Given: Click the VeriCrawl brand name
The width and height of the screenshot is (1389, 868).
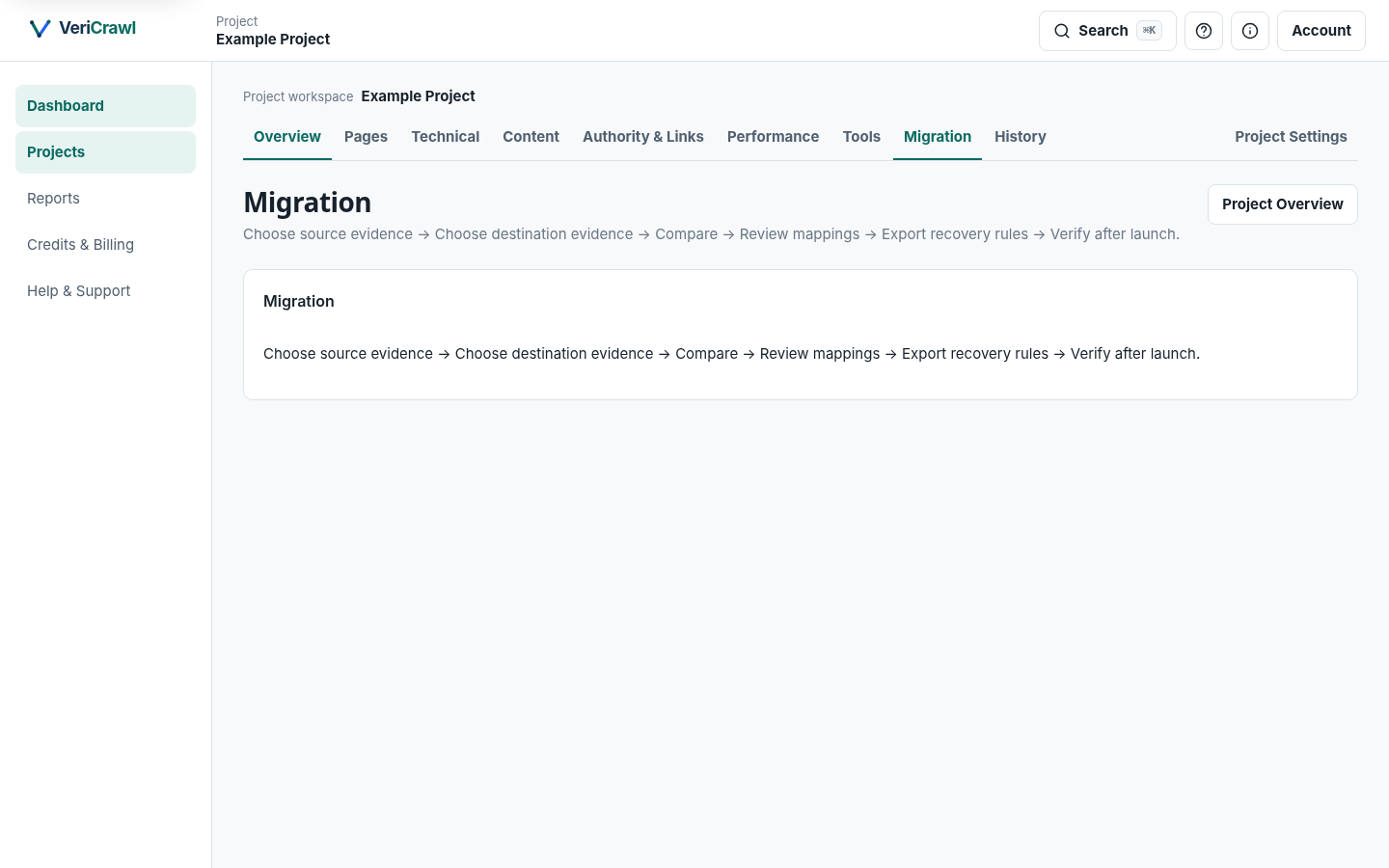Looking at the screenshot, I should click(x=97, y=28).
